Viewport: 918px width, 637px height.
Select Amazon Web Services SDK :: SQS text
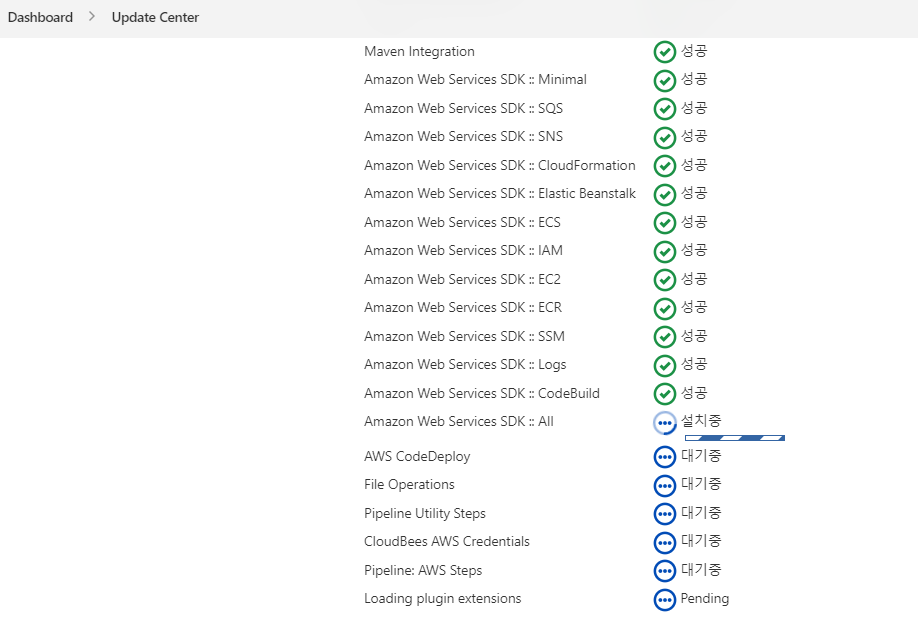(464, 108)
